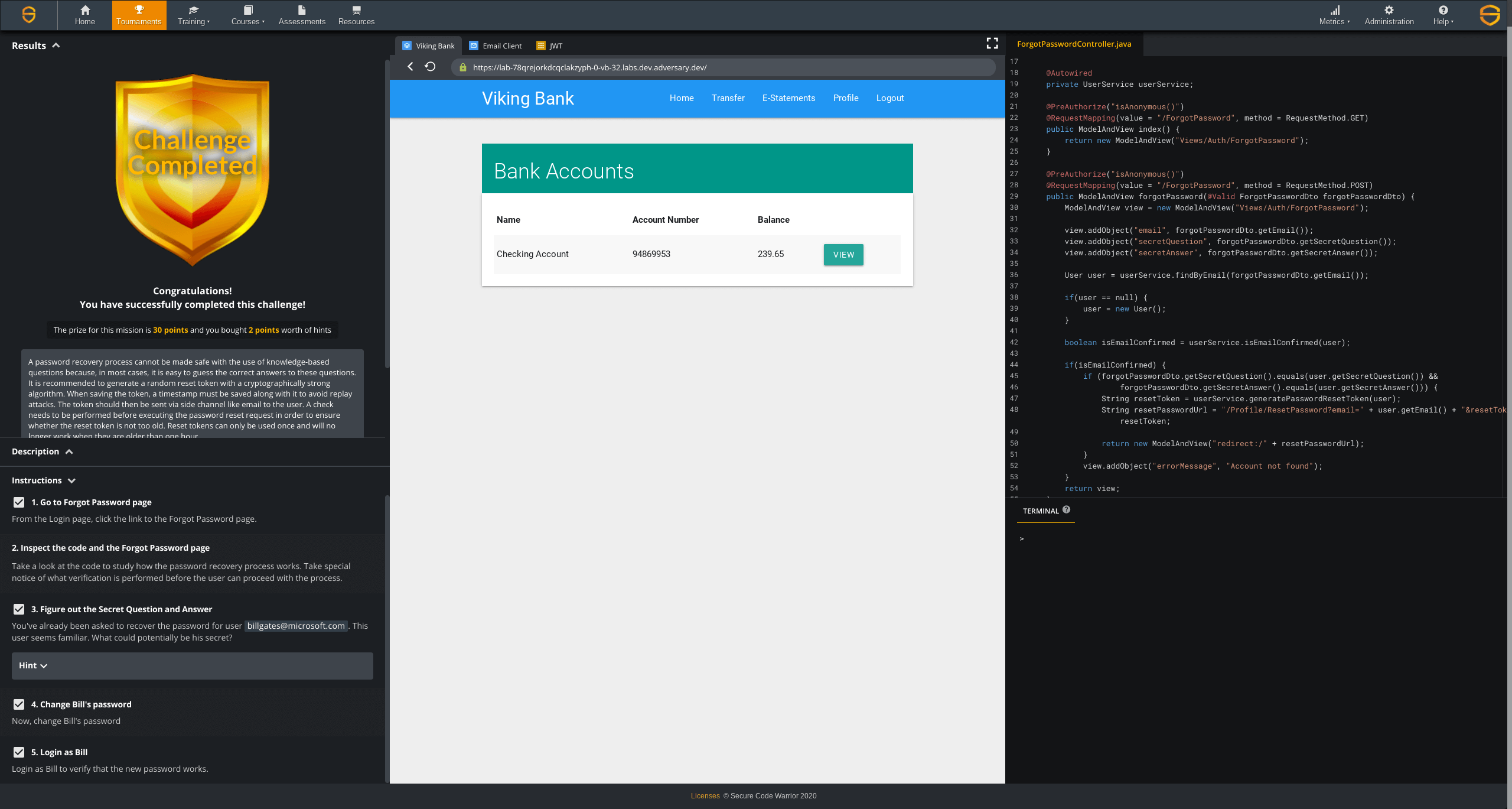The width and height of the screenshot is (1512, 809).
Task: Reload the Viking Bank page
Action: point(431,67)
